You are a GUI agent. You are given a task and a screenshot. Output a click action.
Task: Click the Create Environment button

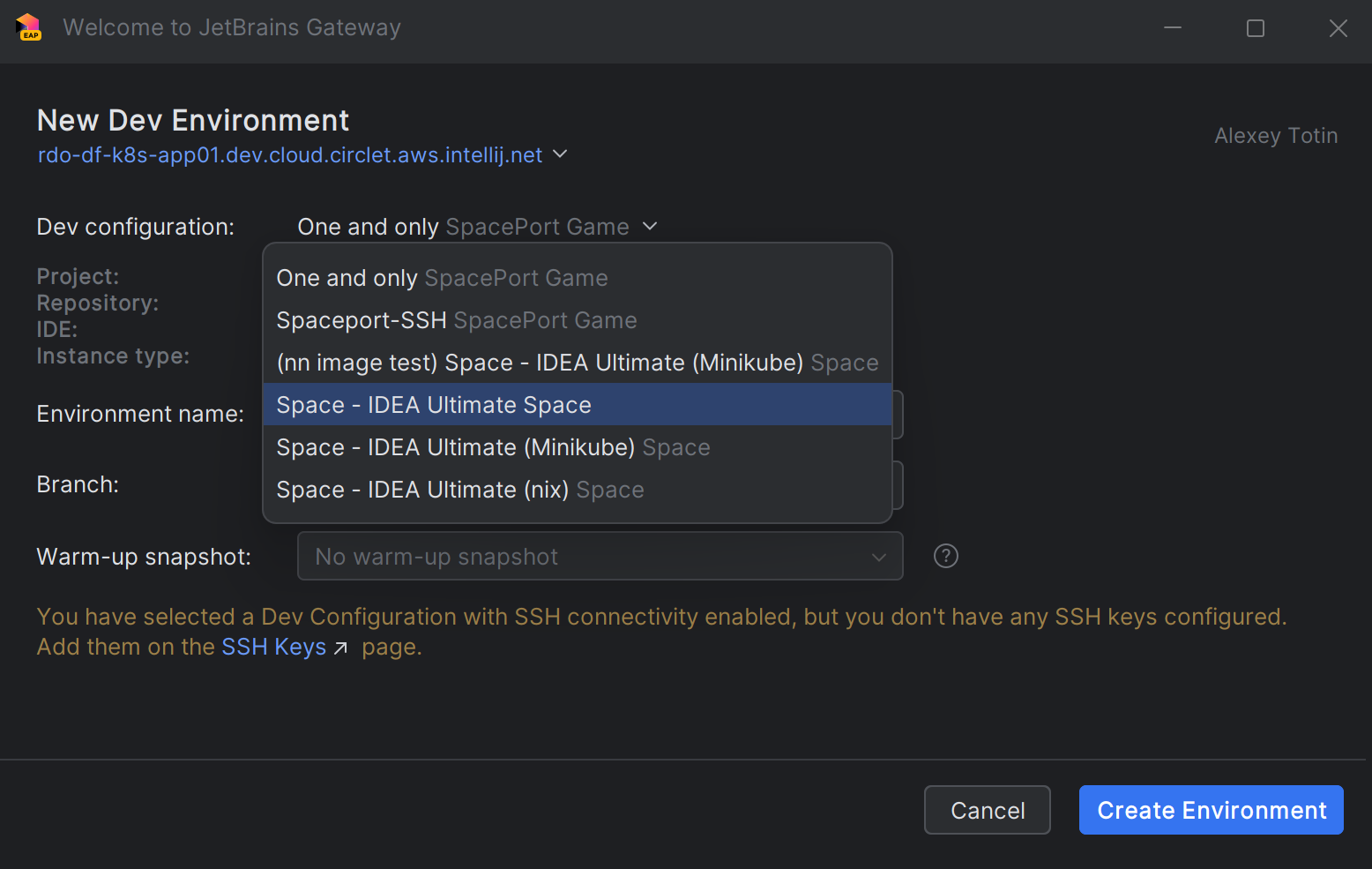pyautogui.click(x=1211, y=810)
